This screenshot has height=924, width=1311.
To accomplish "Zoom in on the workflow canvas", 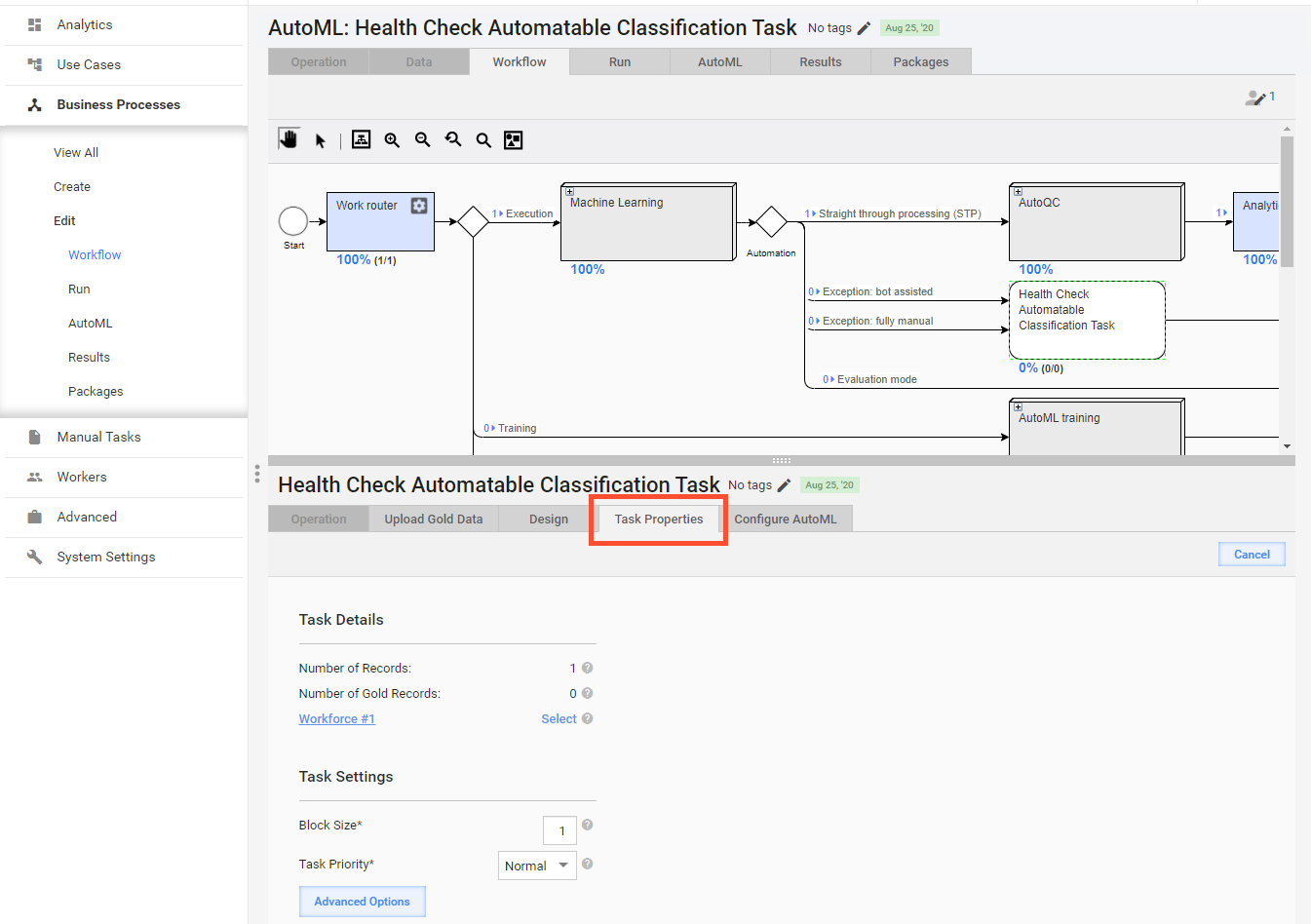I will point(392,140).
